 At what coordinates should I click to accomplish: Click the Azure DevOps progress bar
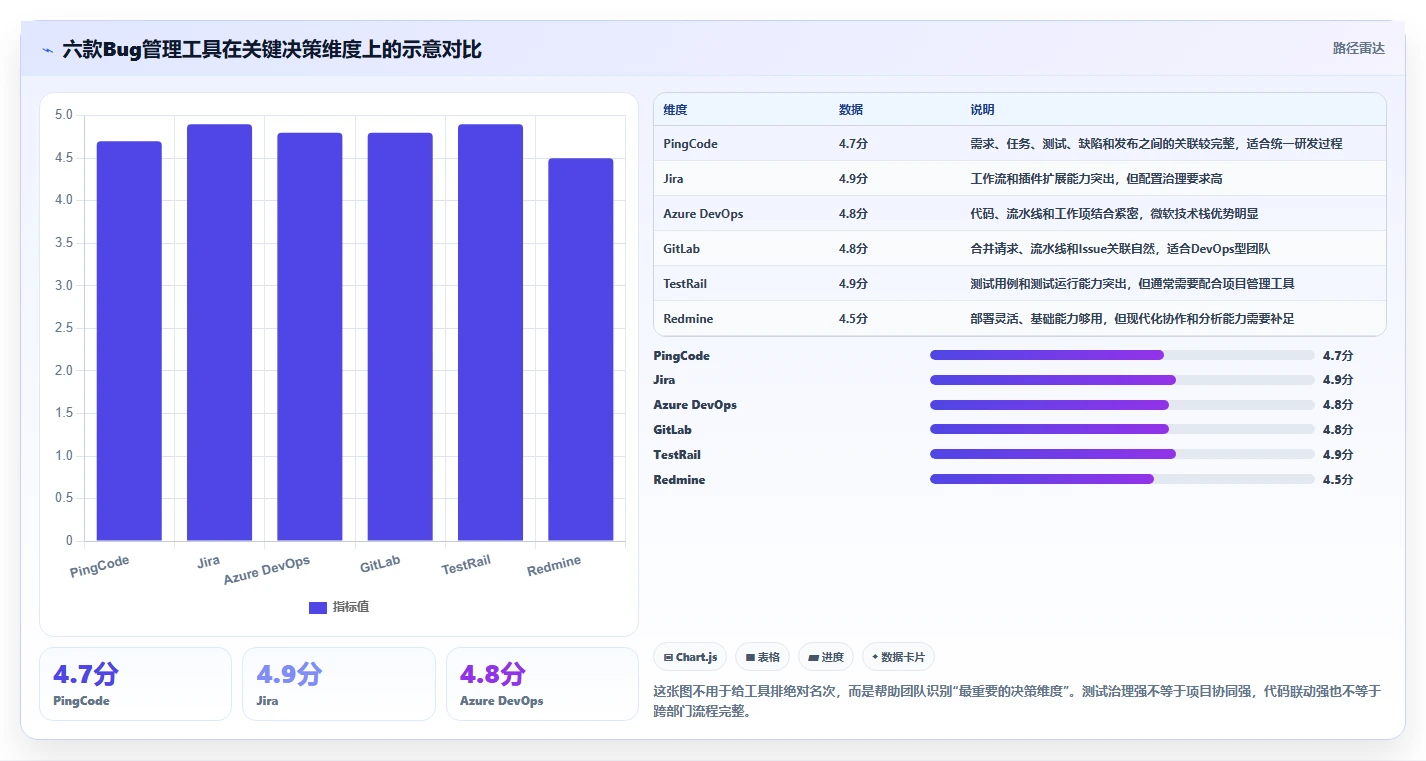[x=1122, y=405]
